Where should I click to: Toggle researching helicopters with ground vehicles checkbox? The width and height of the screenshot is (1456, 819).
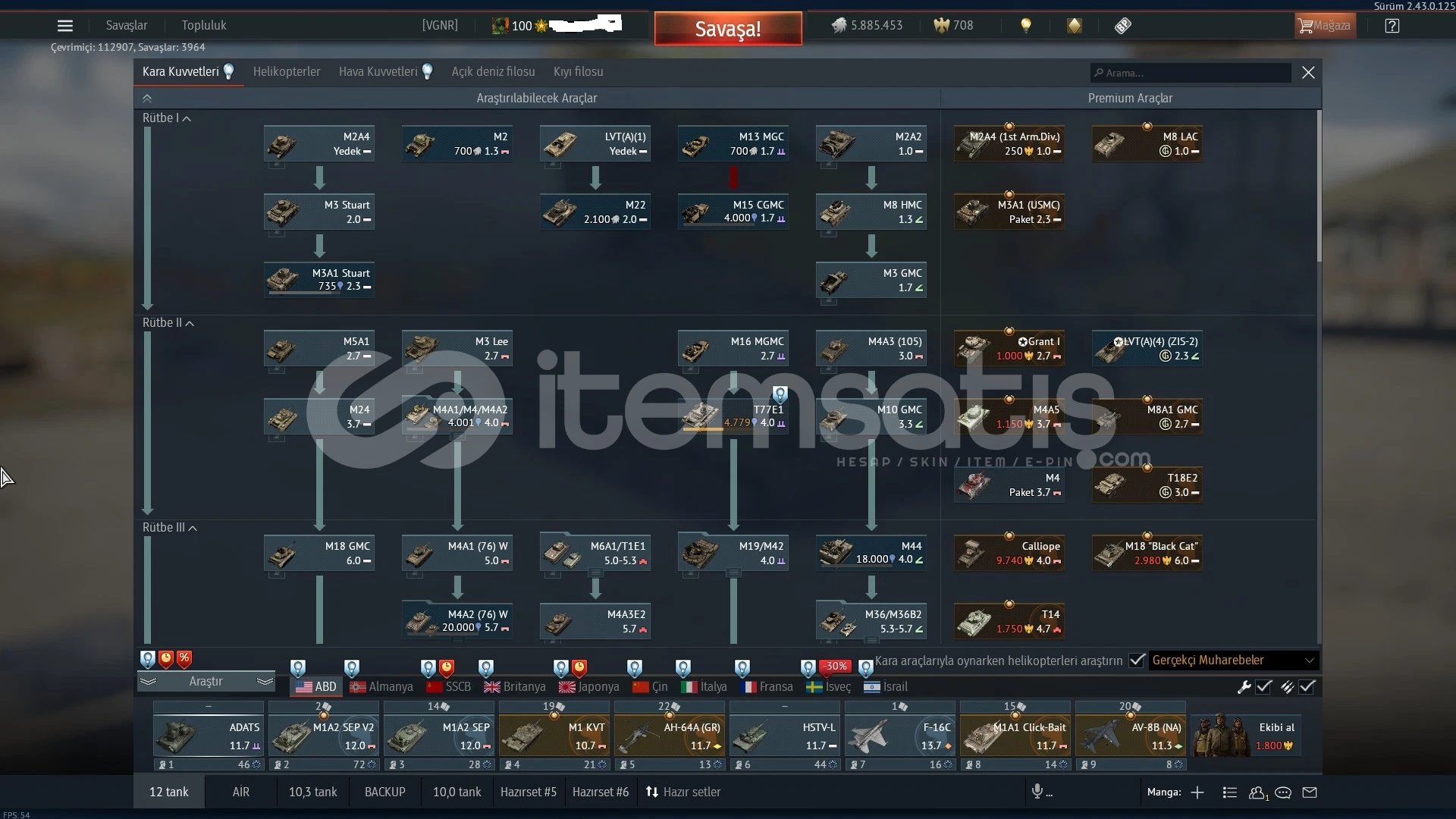point(1137,661)
